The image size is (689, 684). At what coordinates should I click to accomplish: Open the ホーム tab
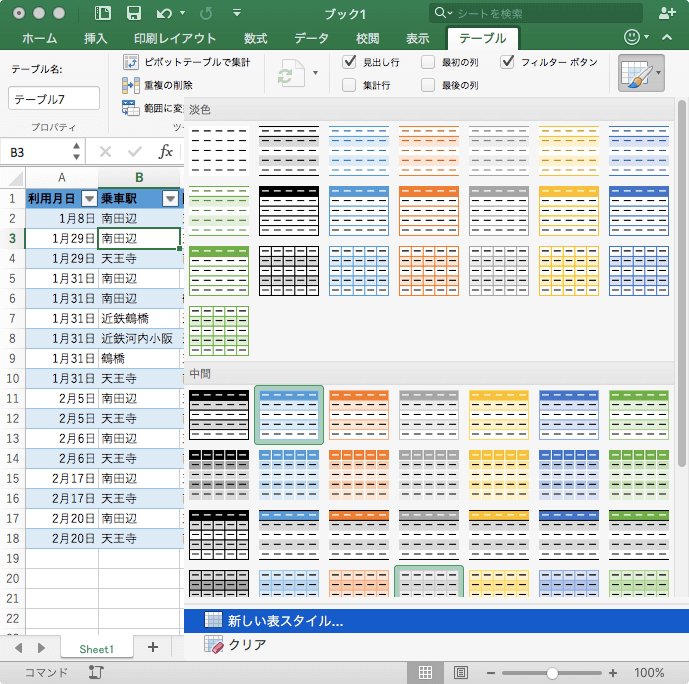click(x=40, y=39)
